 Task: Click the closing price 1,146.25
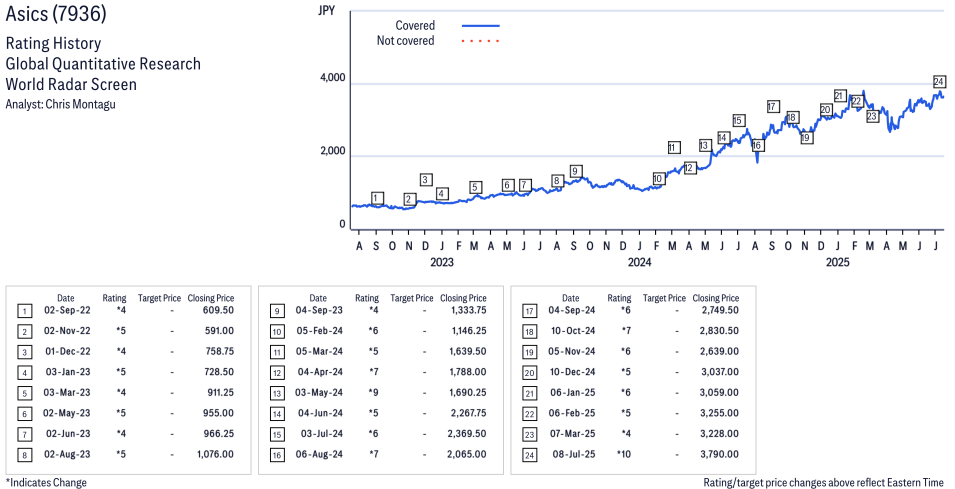click(467, 331)
